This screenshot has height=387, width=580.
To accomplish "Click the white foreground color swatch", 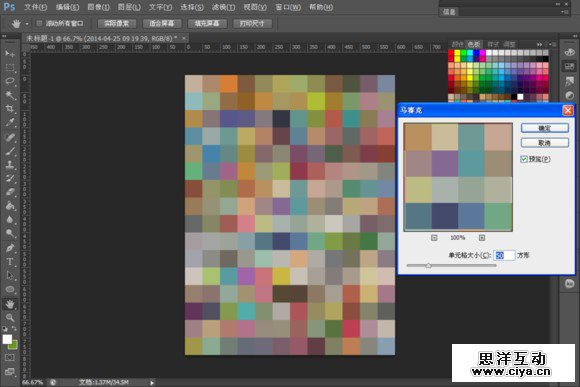I will coord(7,339).
